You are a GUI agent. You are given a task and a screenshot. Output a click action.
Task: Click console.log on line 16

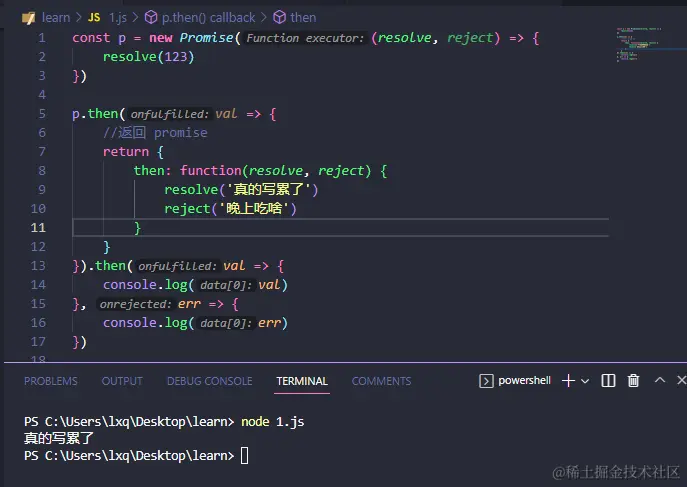145,323
